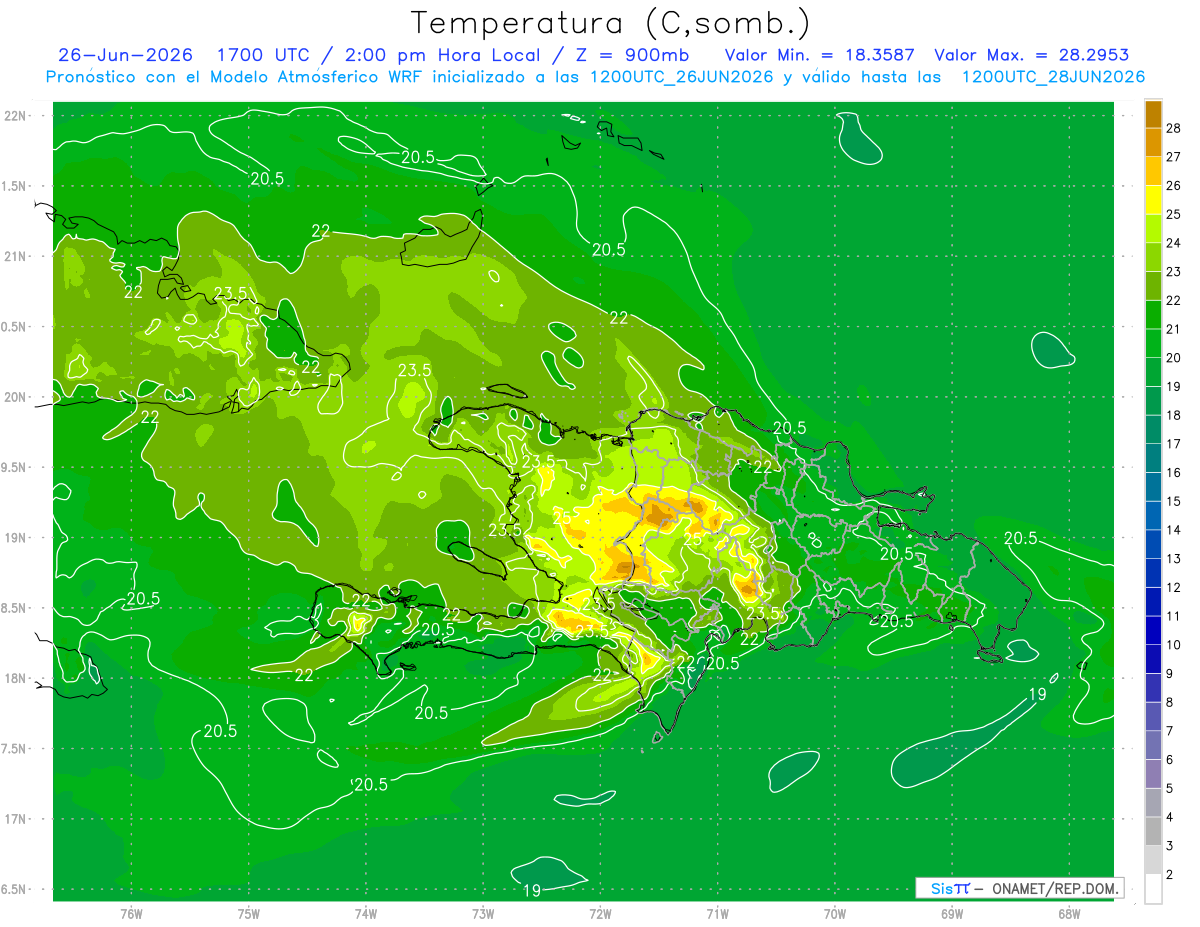Click the 72W longitude axis label

(600, 913)
